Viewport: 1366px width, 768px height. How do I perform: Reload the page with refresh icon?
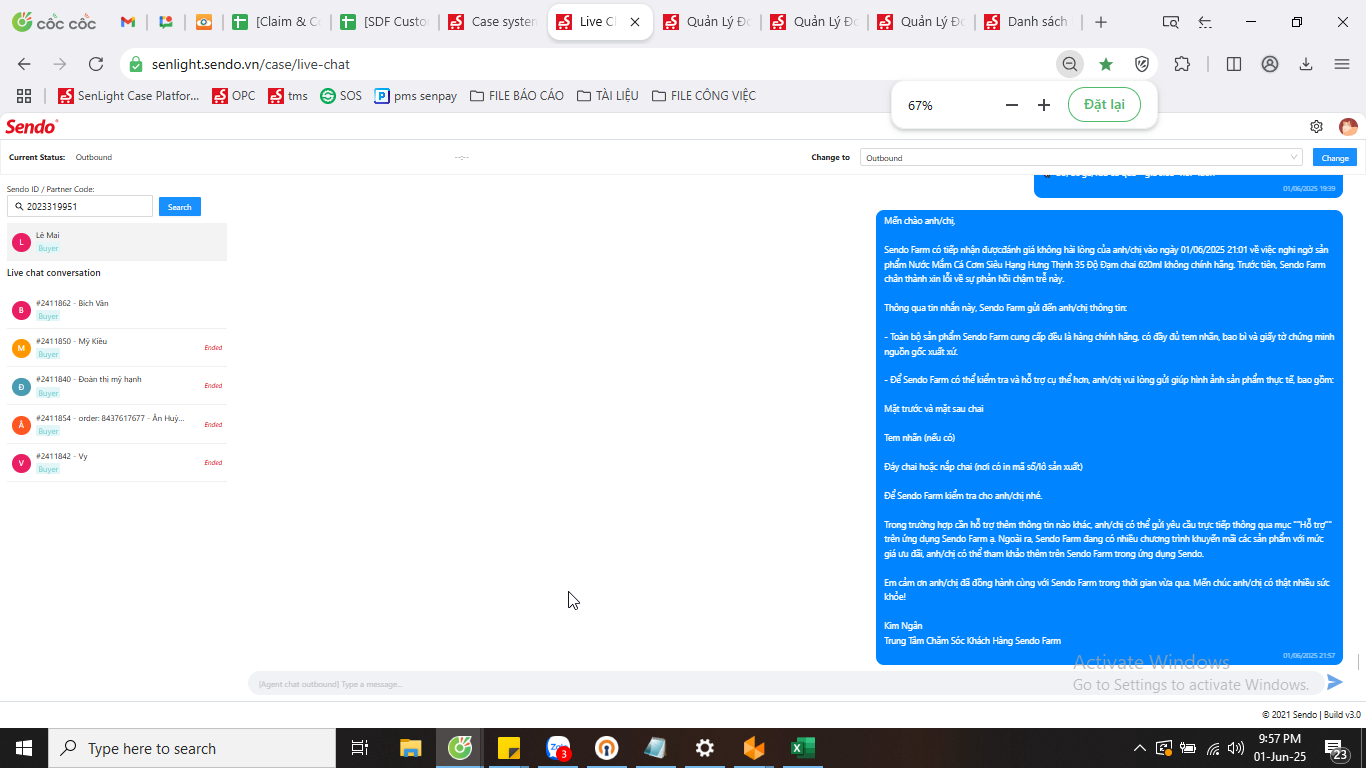[96, 64]
